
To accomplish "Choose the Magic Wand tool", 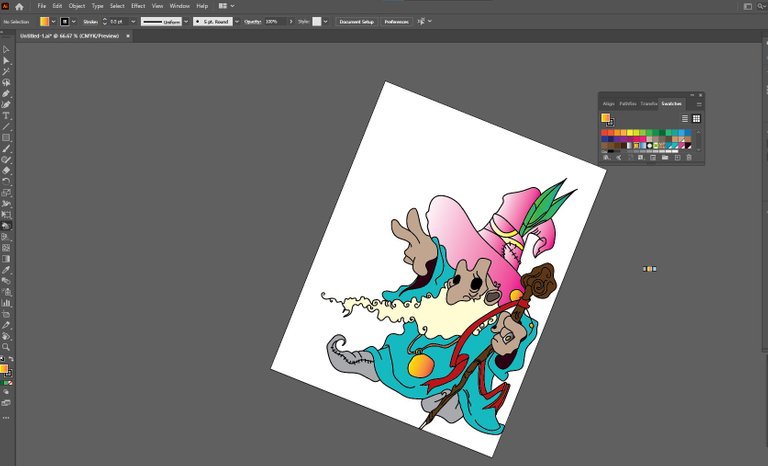I will (6, 72).
